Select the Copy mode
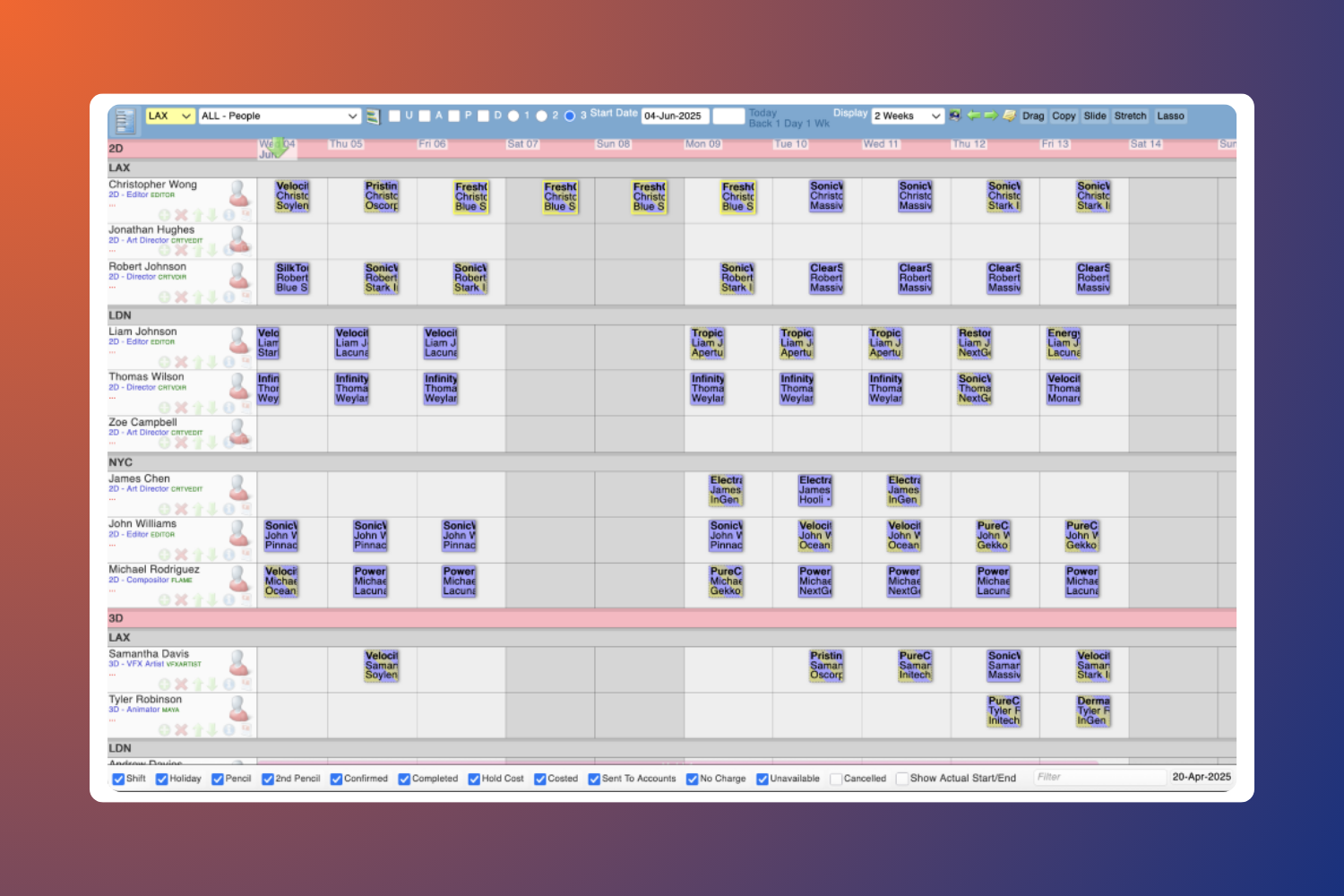 (x=1064, y=116)
